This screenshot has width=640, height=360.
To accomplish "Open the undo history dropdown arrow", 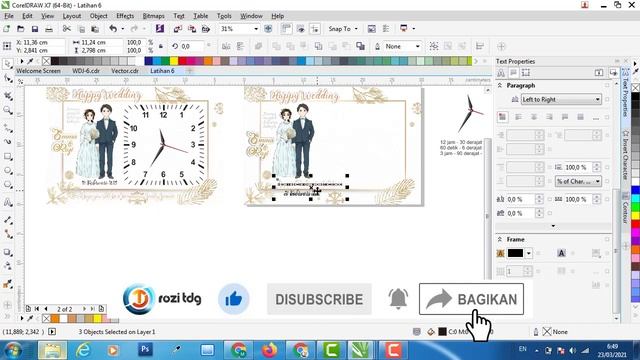I will 122,29.
